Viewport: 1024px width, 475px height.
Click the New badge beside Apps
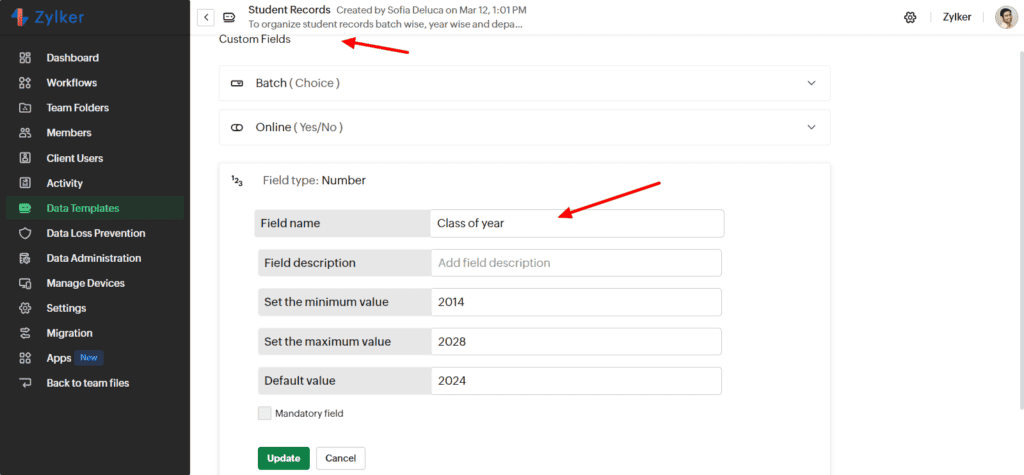pos(89,358)
